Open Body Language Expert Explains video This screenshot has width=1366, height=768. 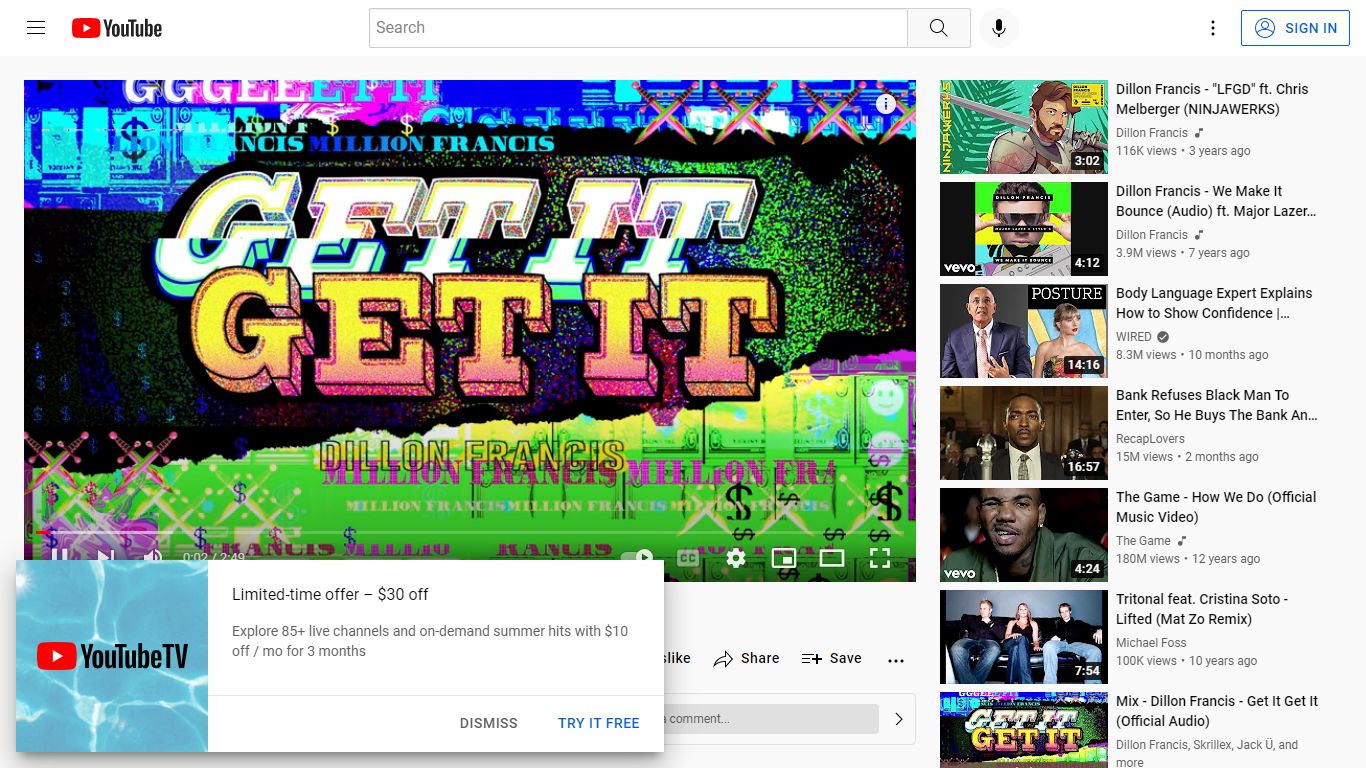click(1214, 303)
